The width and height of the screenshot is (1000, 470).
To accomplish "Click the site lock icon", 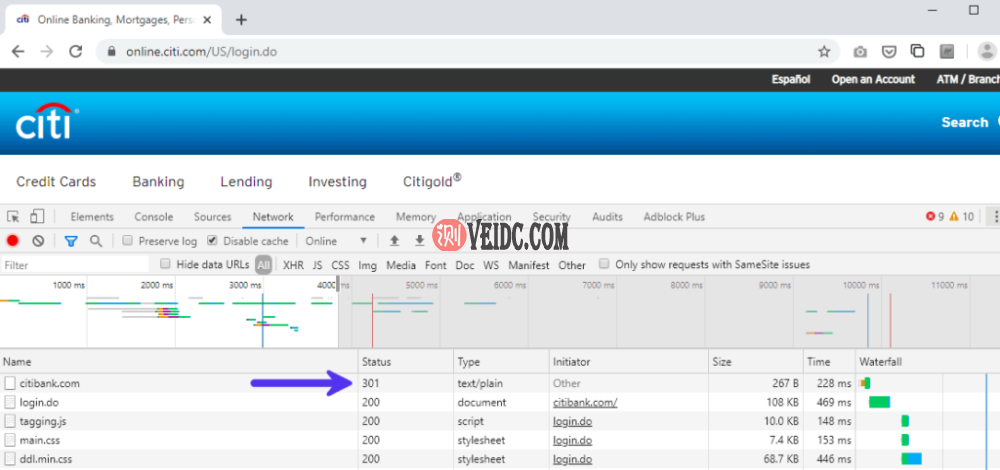I will coord(112,52).
